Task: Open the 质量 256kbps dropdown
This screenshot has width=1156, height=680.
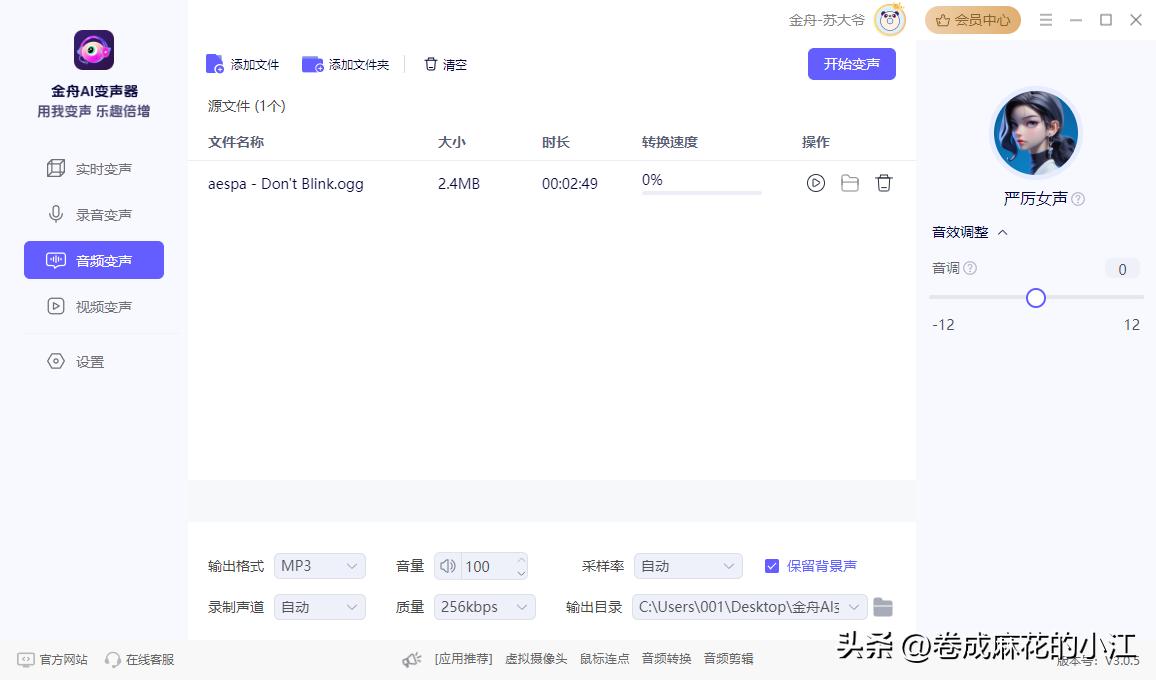Action: (484, 607)
